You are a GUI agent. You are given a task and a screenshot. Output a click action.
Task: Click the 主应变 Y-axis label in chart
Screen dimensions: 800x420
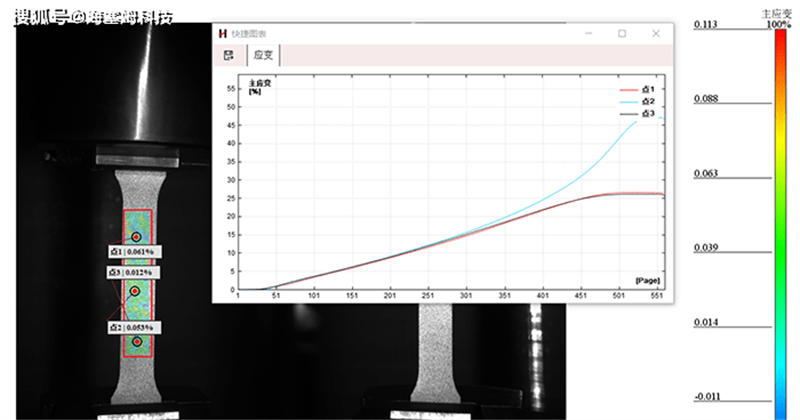[257, 83]
